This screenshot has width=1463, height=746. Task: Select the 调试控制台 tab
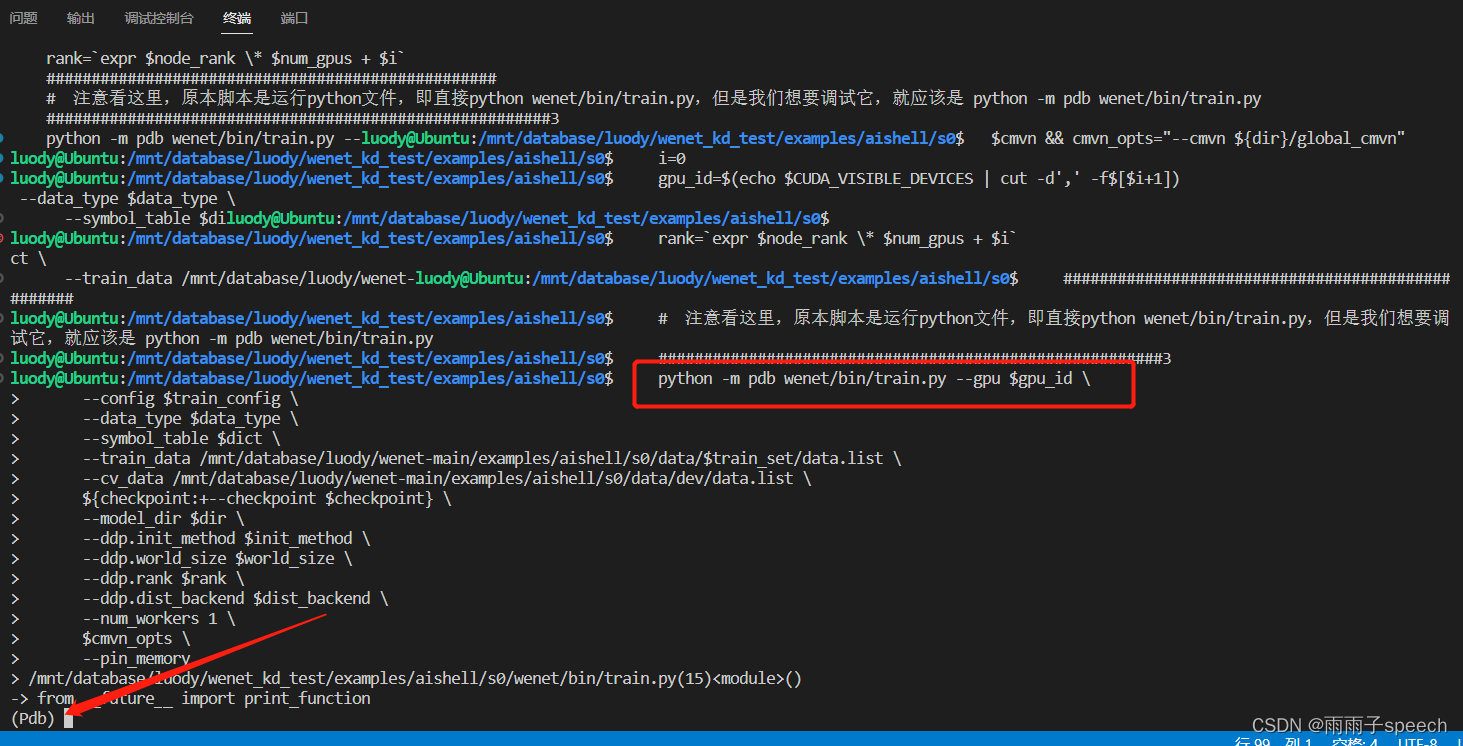click(x=160, y=18)
